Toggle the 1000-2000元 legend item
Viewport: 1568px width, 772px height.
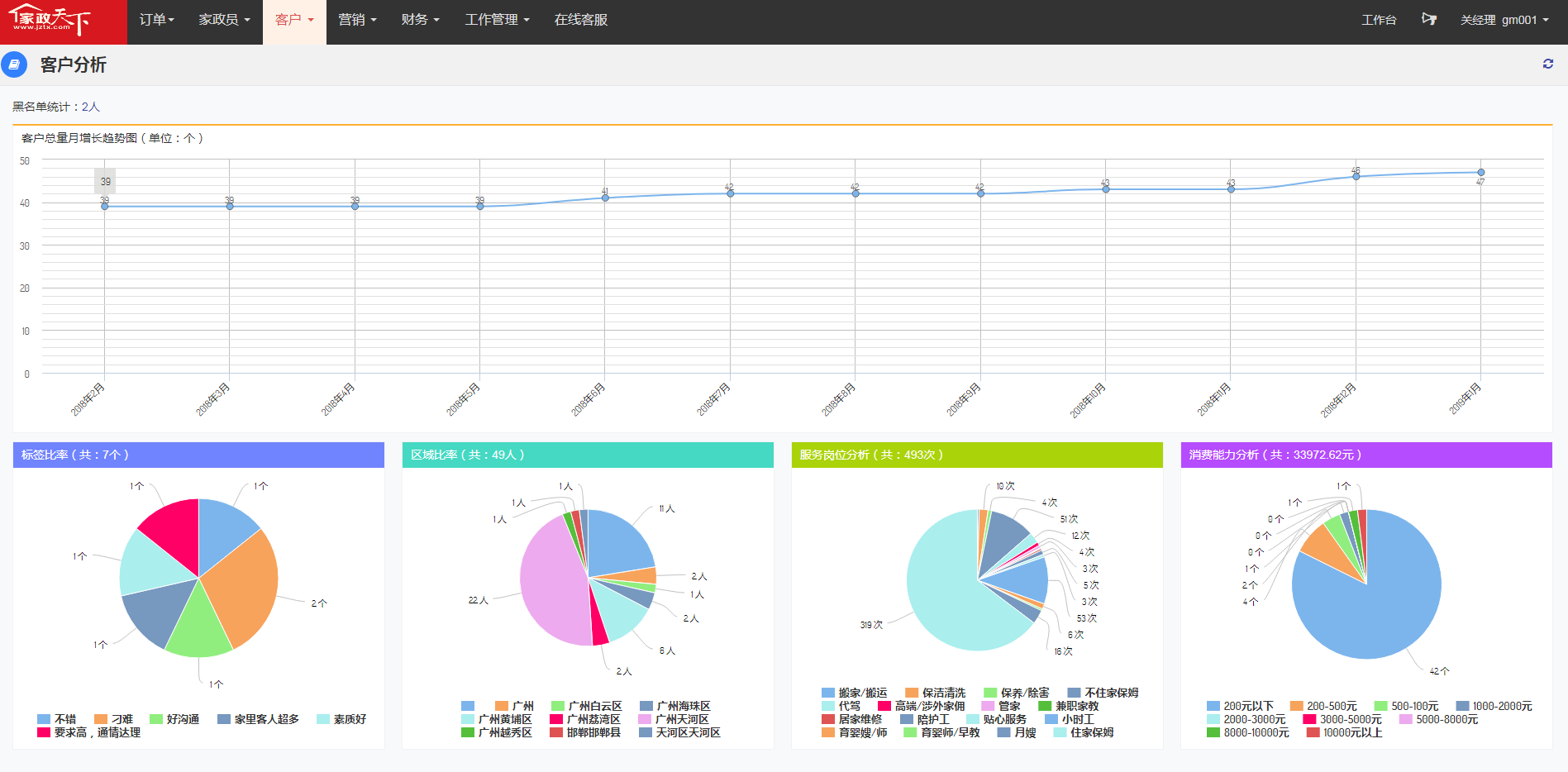tap(1494, 706)
